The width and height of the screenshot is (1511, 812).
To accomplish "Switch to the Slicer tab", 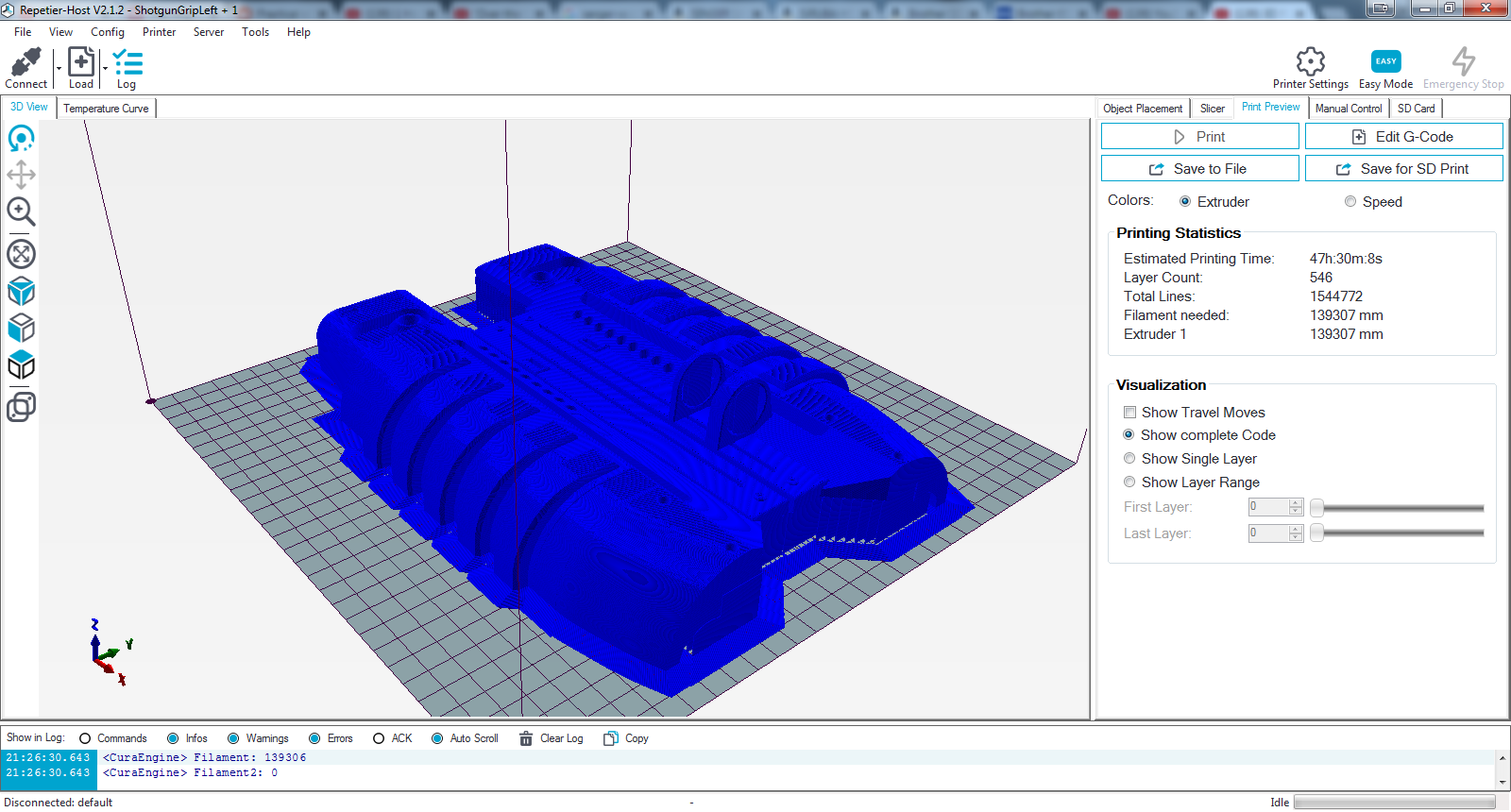I will pos(1213,109).
